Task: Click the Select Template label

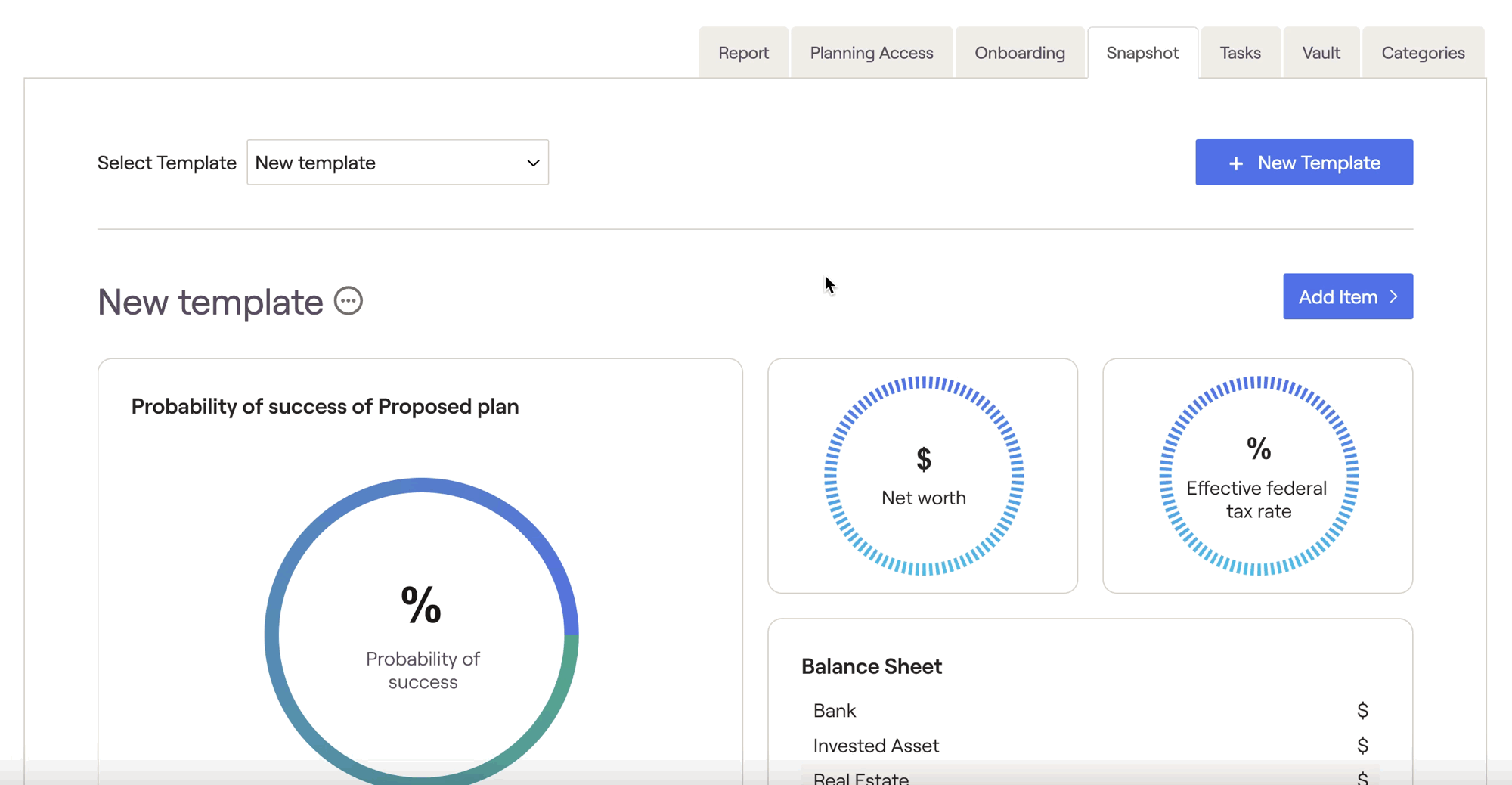Action: coord(167,163)
